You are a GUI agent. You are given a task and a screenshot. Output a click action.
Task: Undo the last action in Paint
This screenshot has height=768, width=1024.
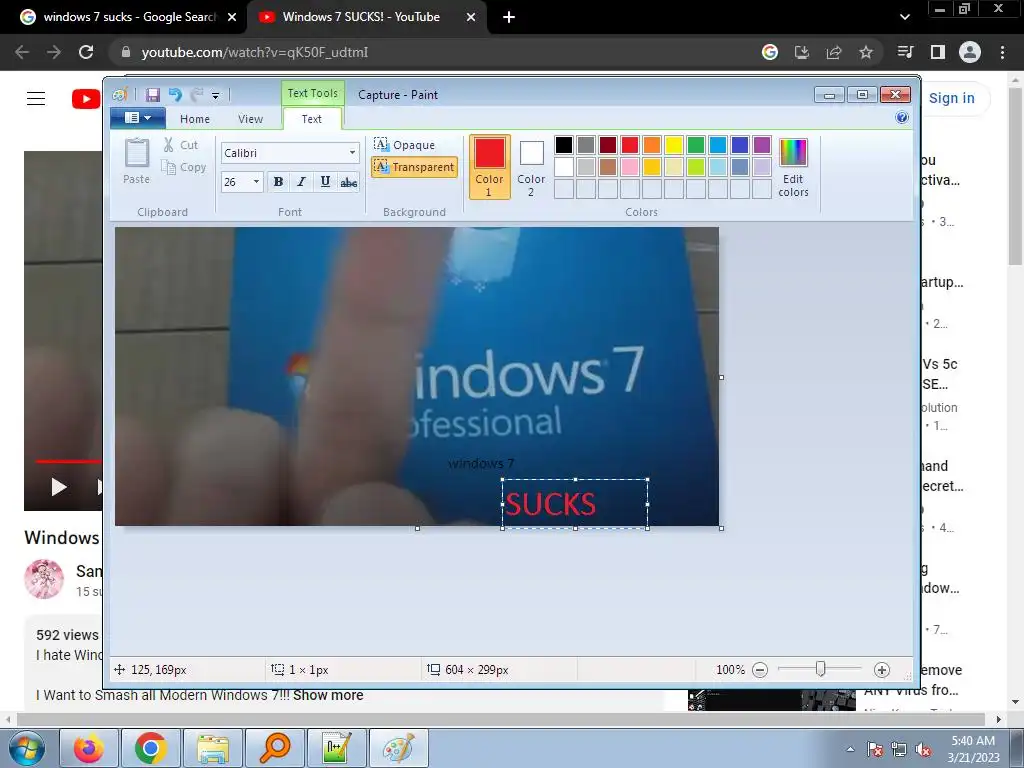tap(175, 95)
